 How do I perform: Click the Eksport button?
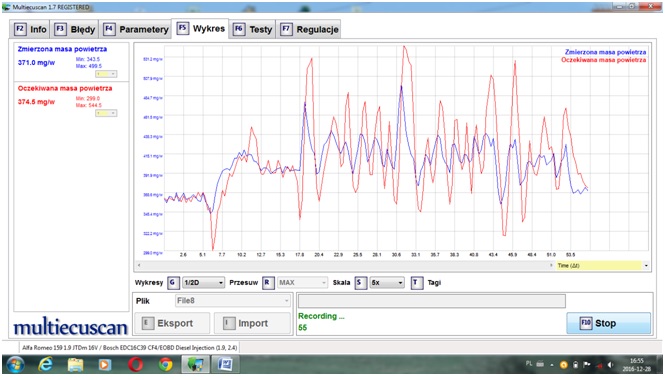pyautogui.click(x=172, y=323)
